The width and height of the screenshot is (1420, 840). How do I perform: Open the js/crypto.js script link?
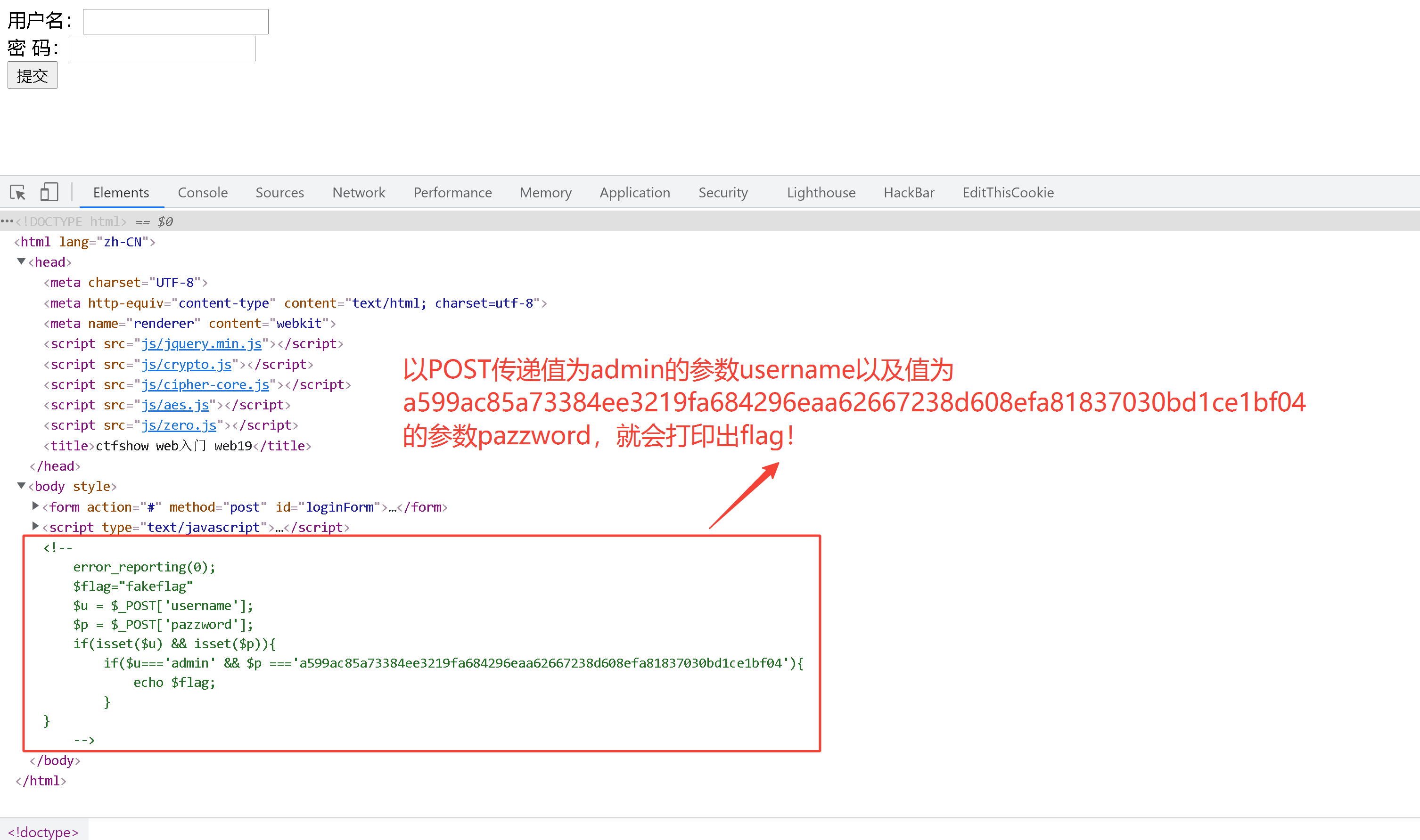[x=186, y=364]
